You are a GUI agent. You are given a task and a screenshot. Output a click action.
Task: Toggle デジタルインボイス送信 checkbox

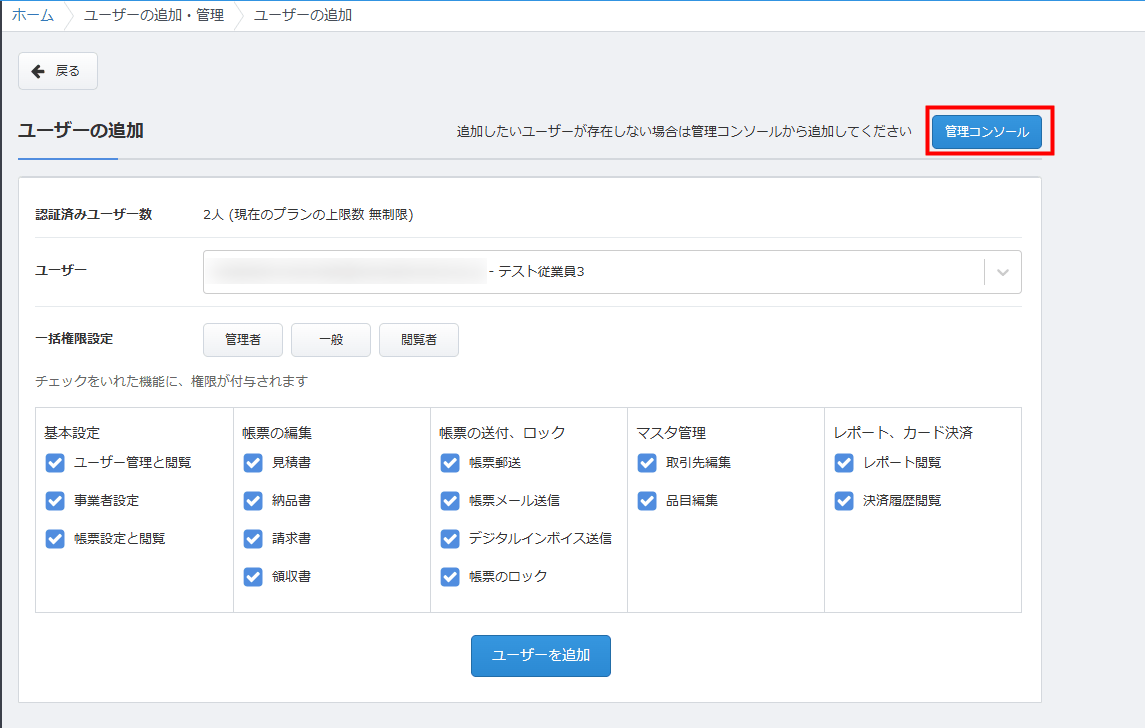(x=450, y=539)
